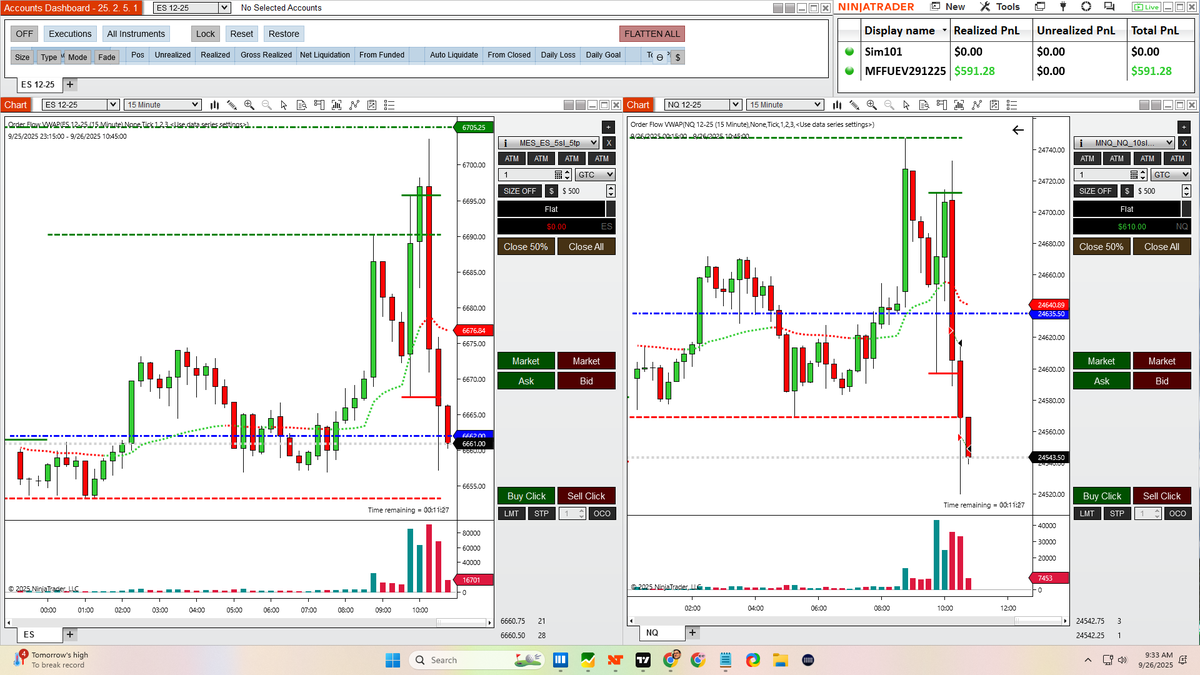Toggle OCO in NQ chart trader
This screenshot has height=675, width=1200.
tap(1178, 513)
